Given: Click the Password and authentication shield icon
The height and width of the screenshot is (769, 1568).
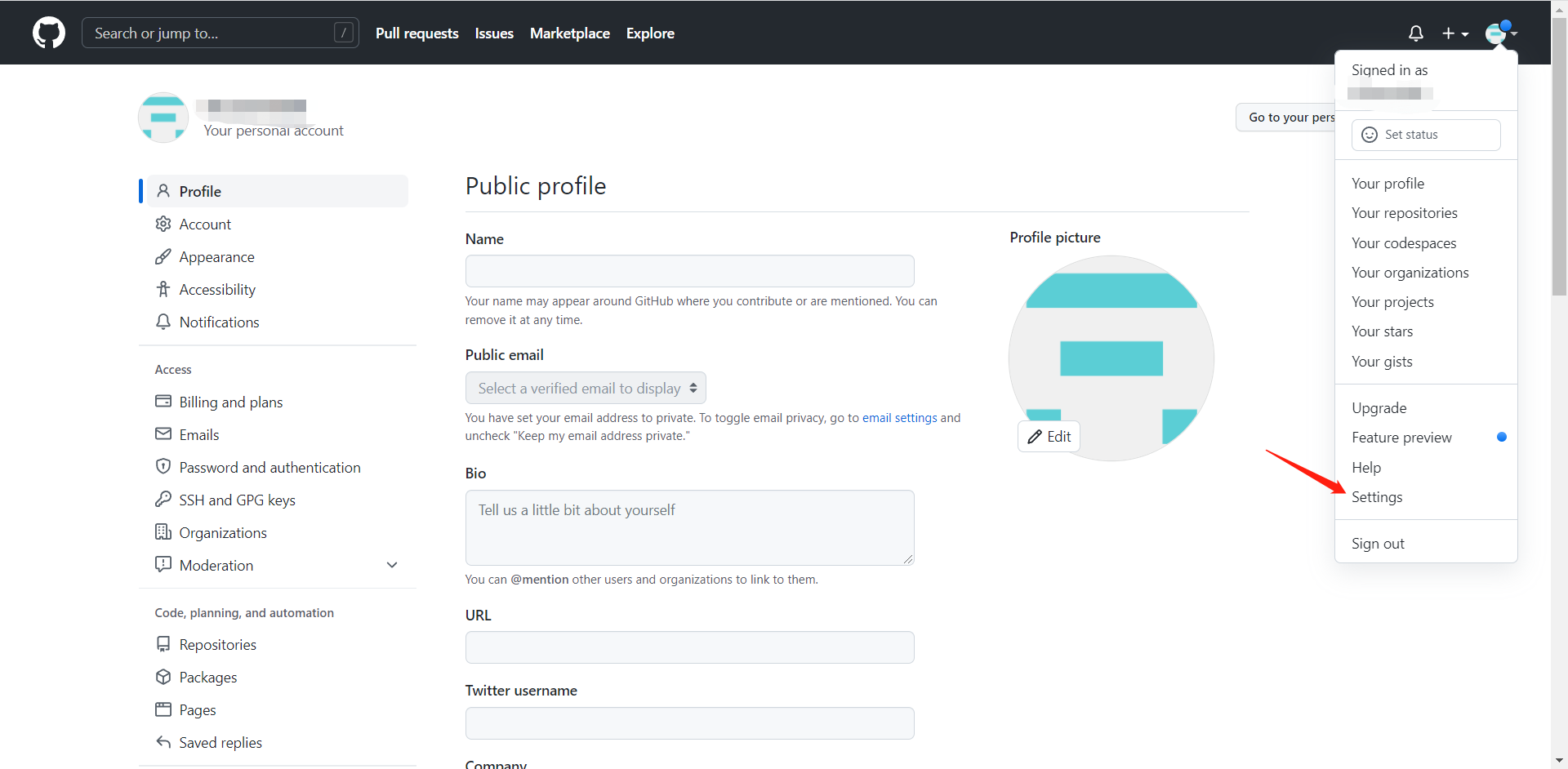Looking at the screenshot, I should 163,466.
